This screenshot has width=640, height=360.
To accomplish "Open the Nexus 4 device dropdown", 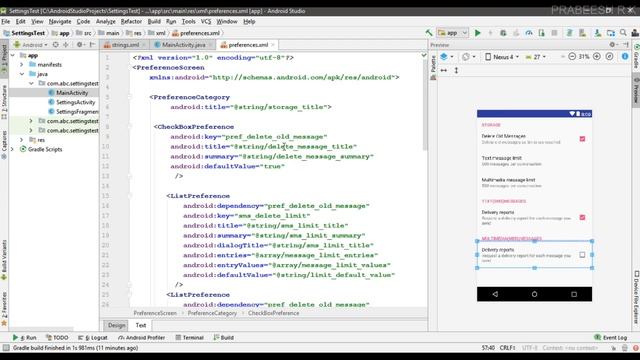I will [x=502, y=57].
